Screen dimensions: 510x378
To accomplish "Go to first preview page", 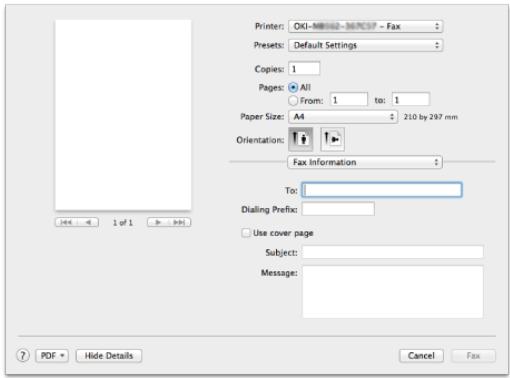I will pos(66,222).
